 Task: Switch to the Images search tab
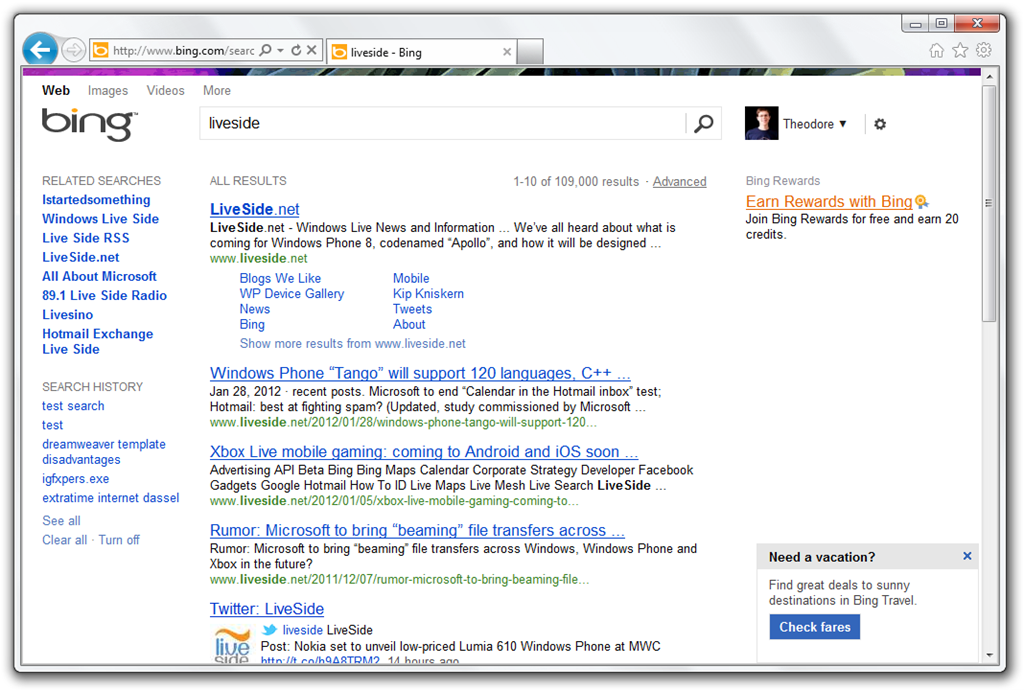point(107,90)
